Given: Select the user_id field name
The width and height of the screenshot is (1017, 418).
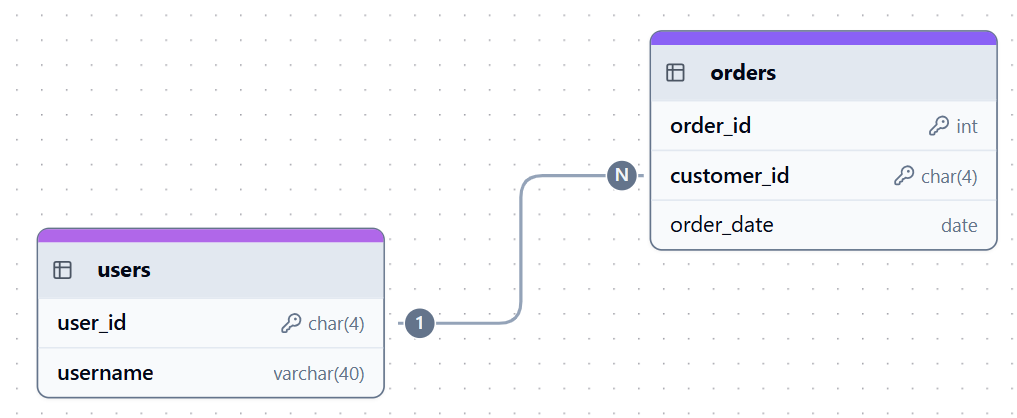Looking at the screenshot, I should pyautogui.click(x=91, y=323).
